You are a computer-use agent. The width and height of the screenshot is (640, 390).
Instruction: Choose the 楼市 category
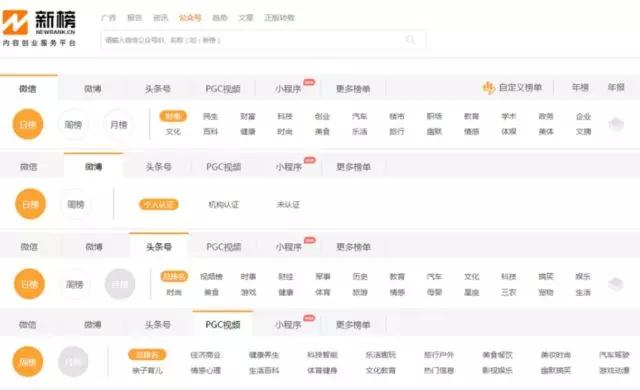tap(397, 116)
